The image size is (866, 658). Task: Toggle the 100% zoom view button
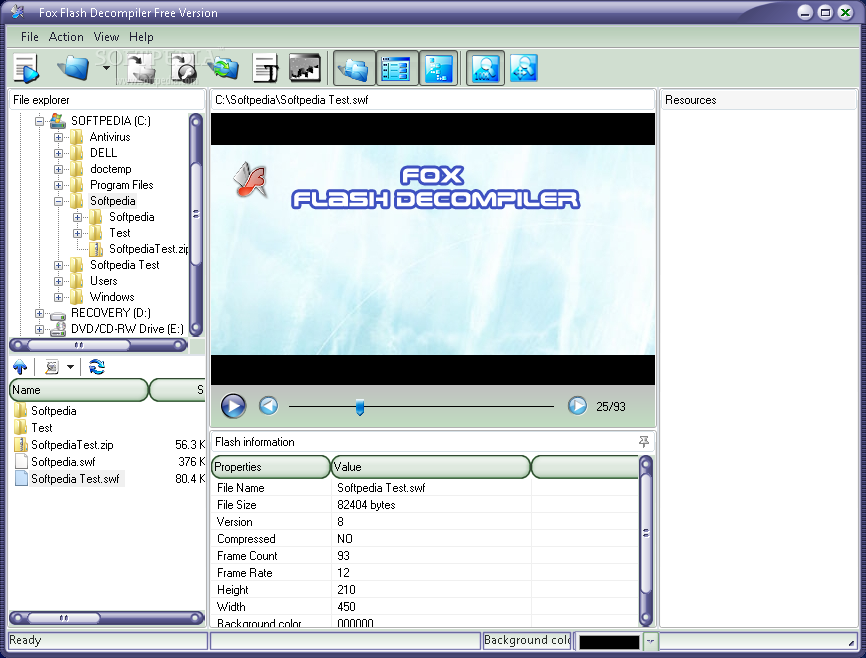(485, 69)
